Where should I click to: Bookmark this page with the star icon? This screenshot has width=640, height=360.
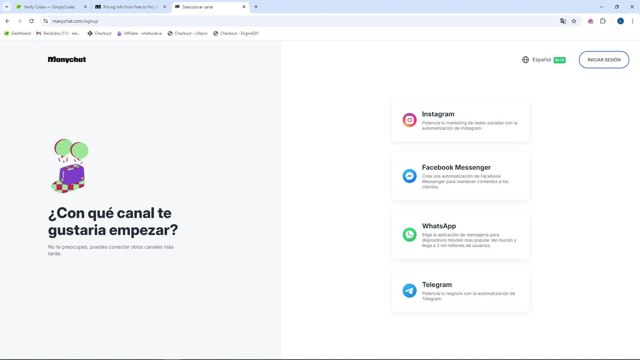pyautogui.click(x=574, y=21)
